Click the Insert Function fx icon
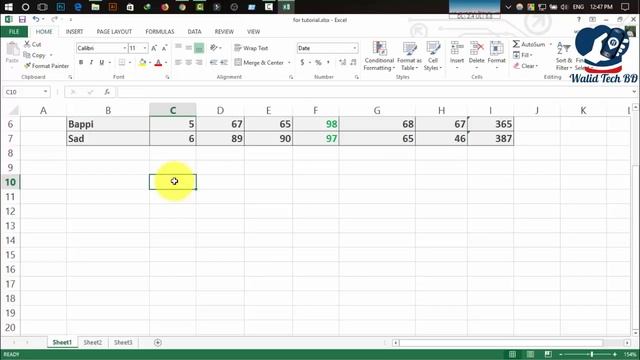The height and width of the screenshot is (360, 640). coord(107,92)
